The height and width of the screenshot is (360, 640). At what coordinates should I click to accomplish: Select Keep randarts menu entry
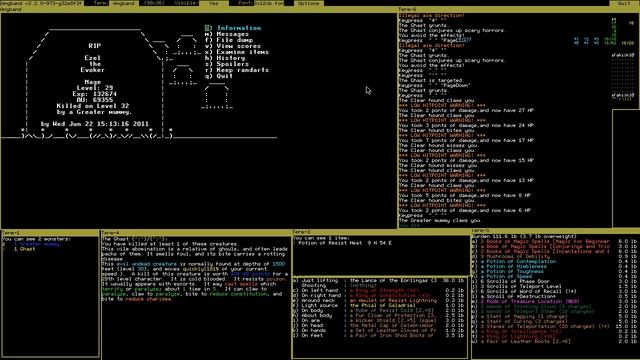pyautogui.click(x=237, y=70)
